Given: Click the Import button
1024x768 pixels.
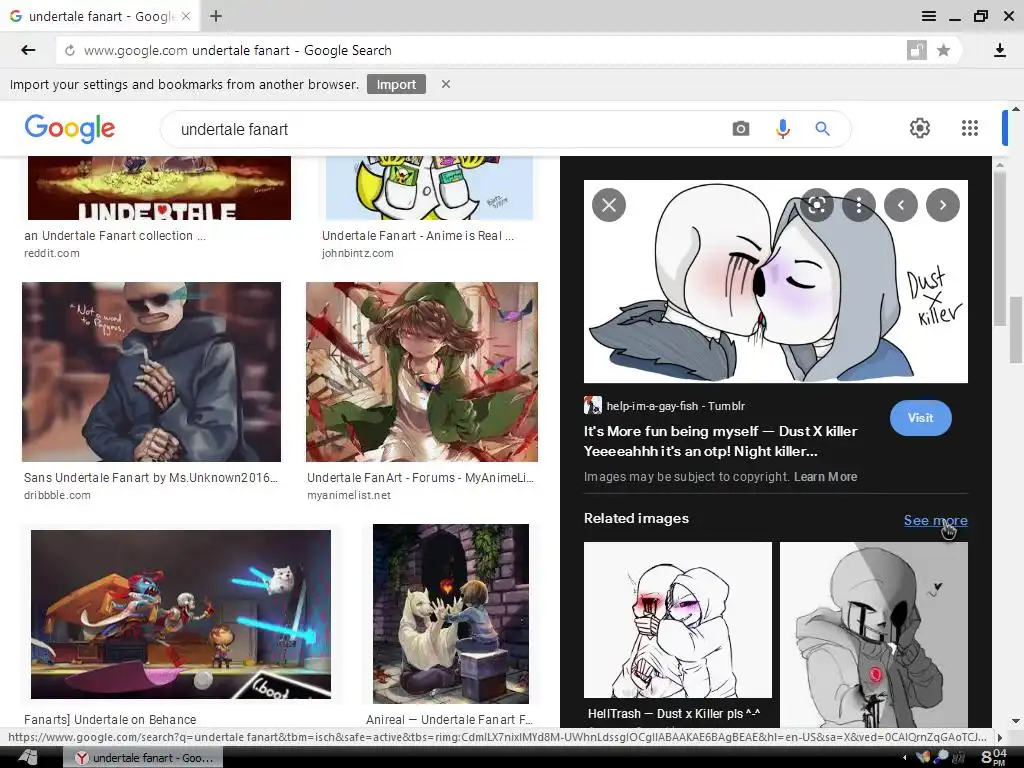Looking at the screenshot, I should [396, 84].
